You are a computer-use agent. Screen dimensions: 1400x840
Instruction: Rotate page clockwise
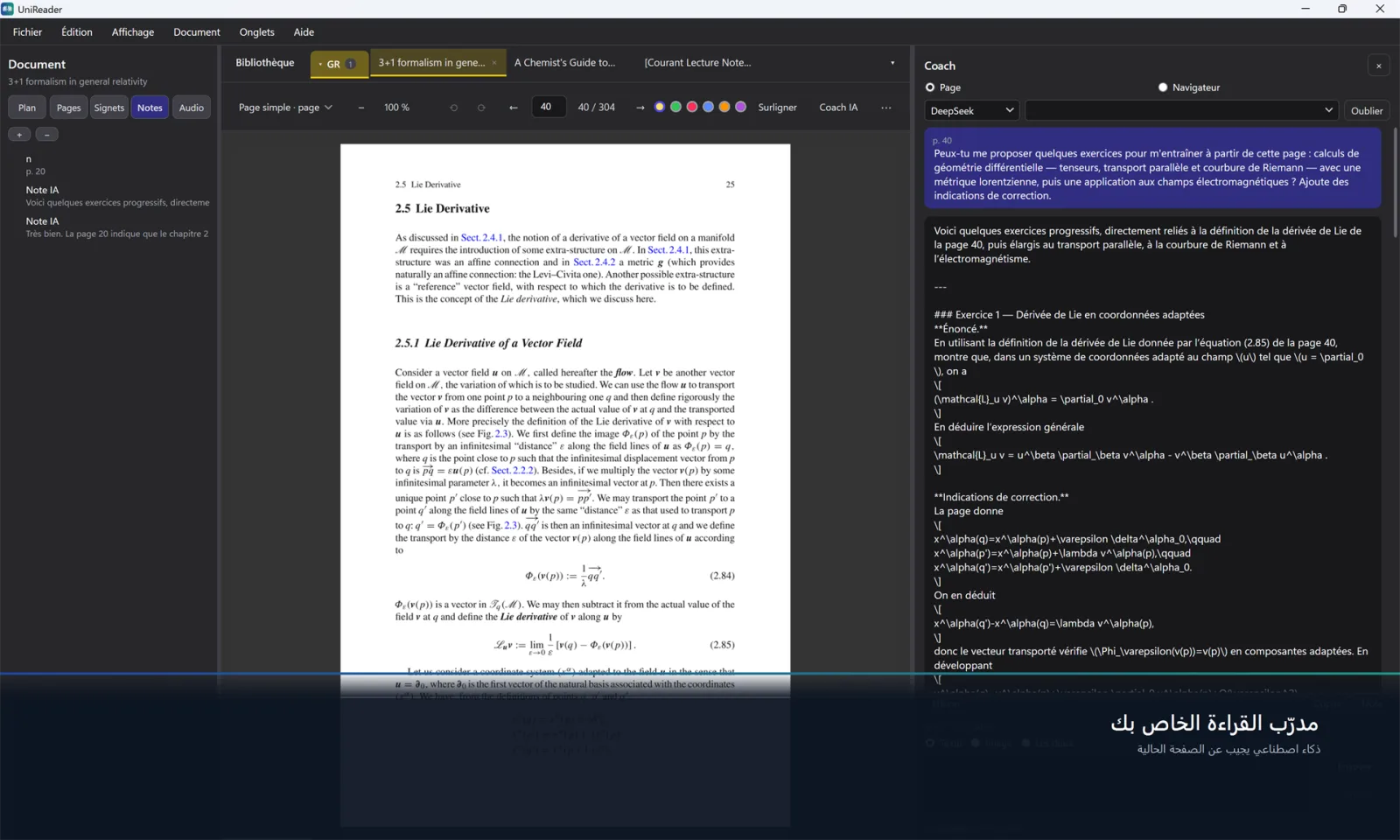pos(481,108)
